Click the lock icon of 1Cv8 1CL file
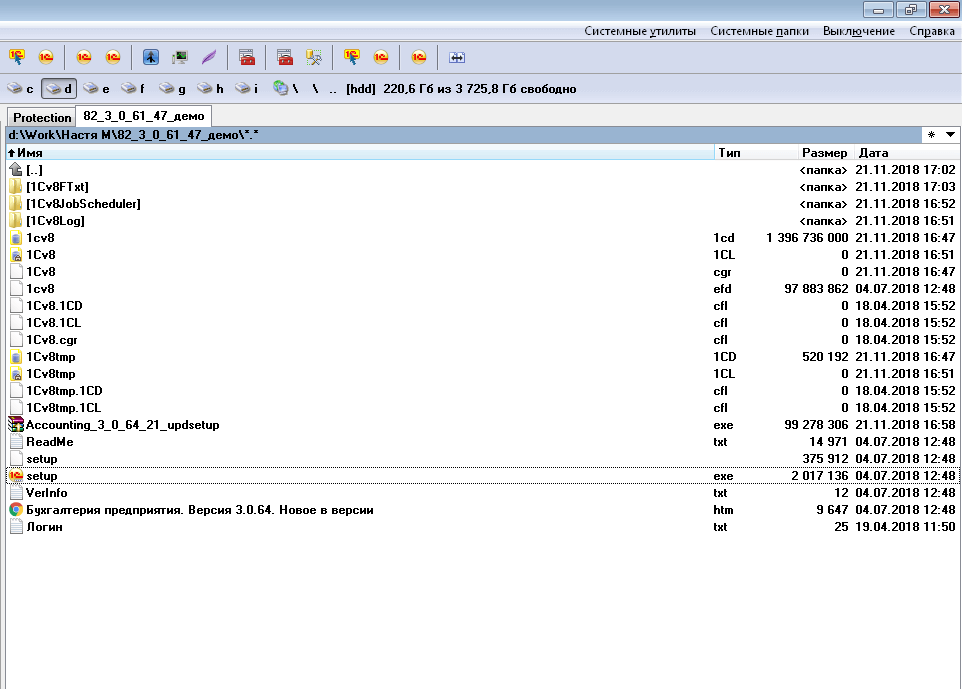Viewport: 962px width, 689px height. (x=16, y=255)
